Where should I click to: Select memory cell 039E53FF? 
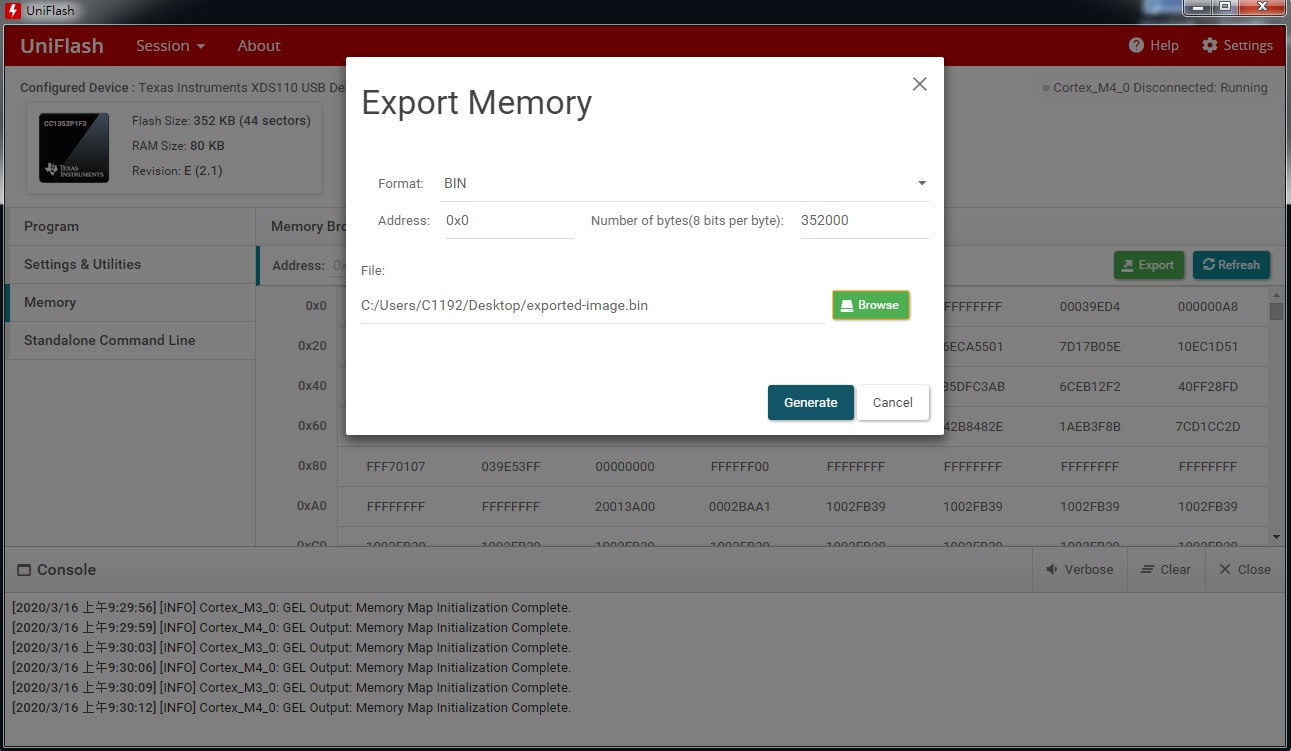pos(511,467)
